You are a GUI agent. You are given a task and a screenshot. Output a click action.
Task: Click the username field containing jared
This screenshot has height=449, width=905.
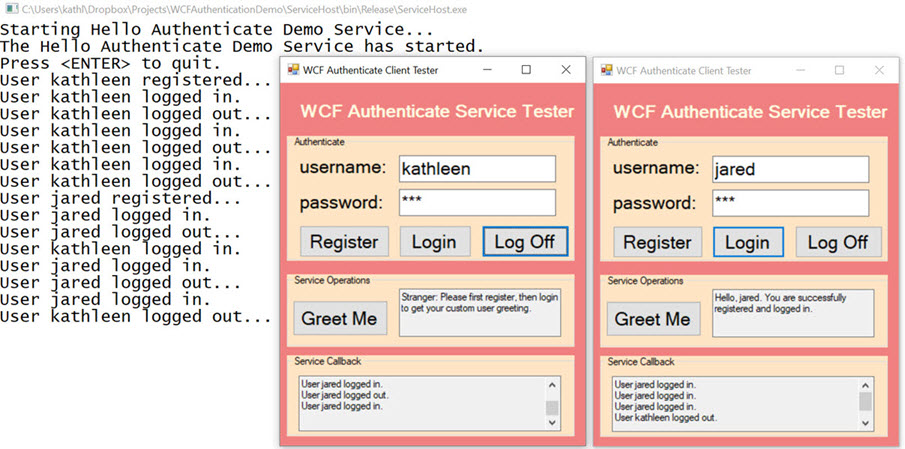coord(791,169)
